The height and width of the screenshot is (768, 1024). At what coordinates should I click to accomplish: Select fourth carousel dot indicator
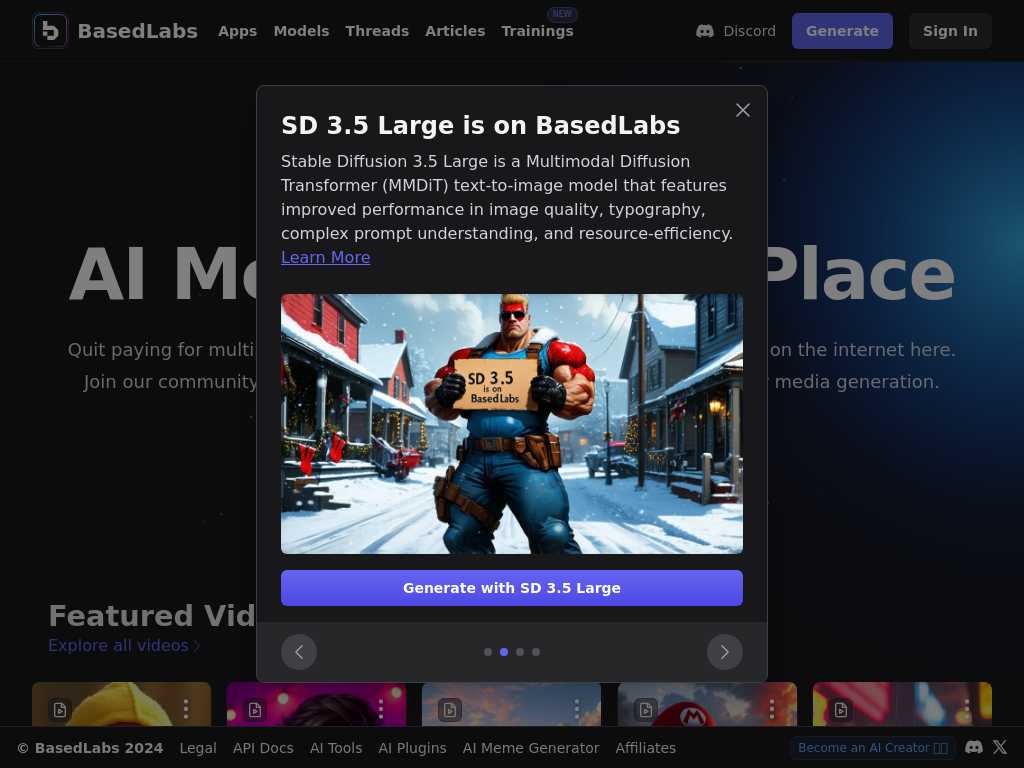(x=536, y=652)
